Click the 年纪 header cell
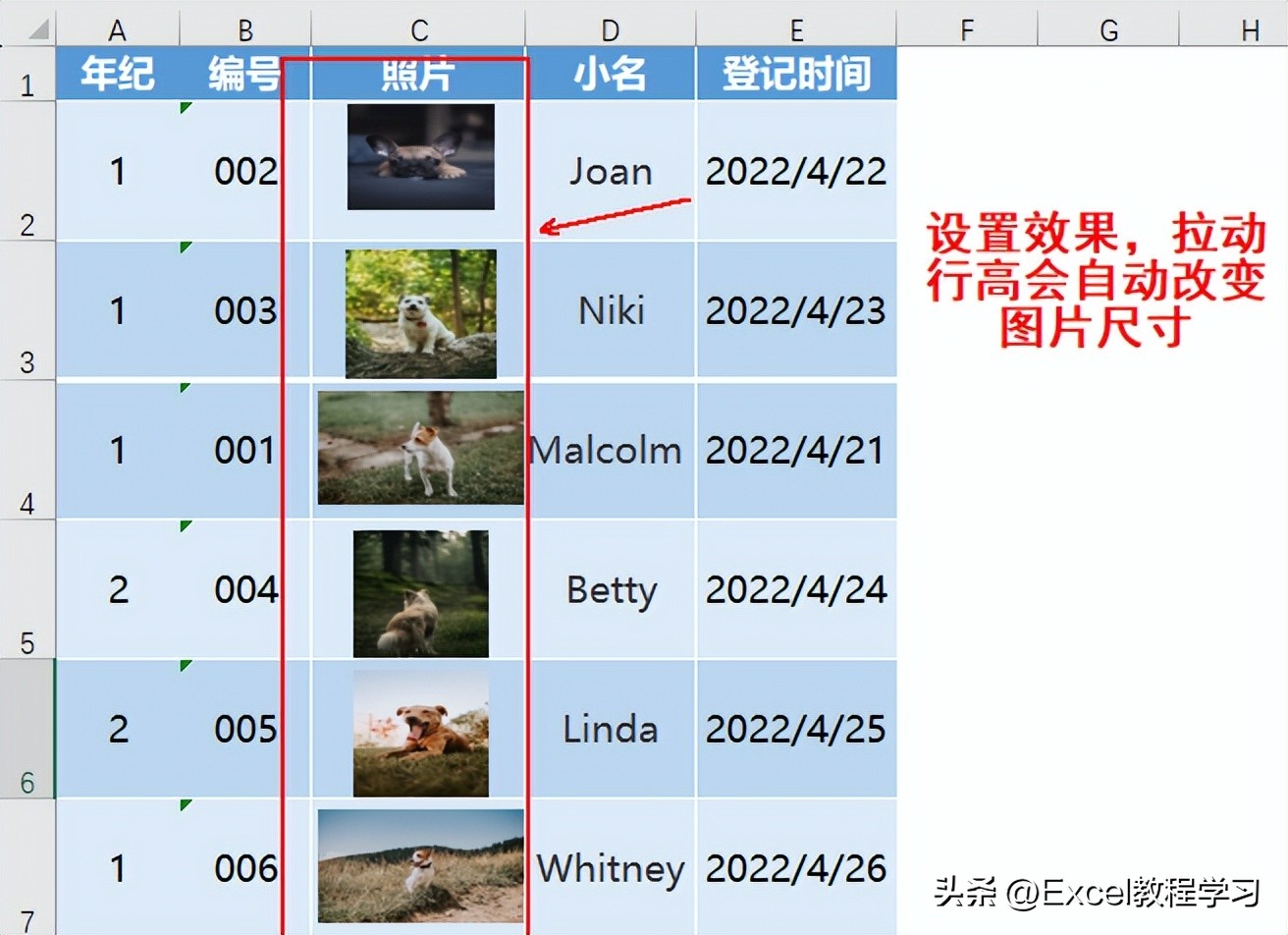 pyautogui.click(x=118, y=74)
